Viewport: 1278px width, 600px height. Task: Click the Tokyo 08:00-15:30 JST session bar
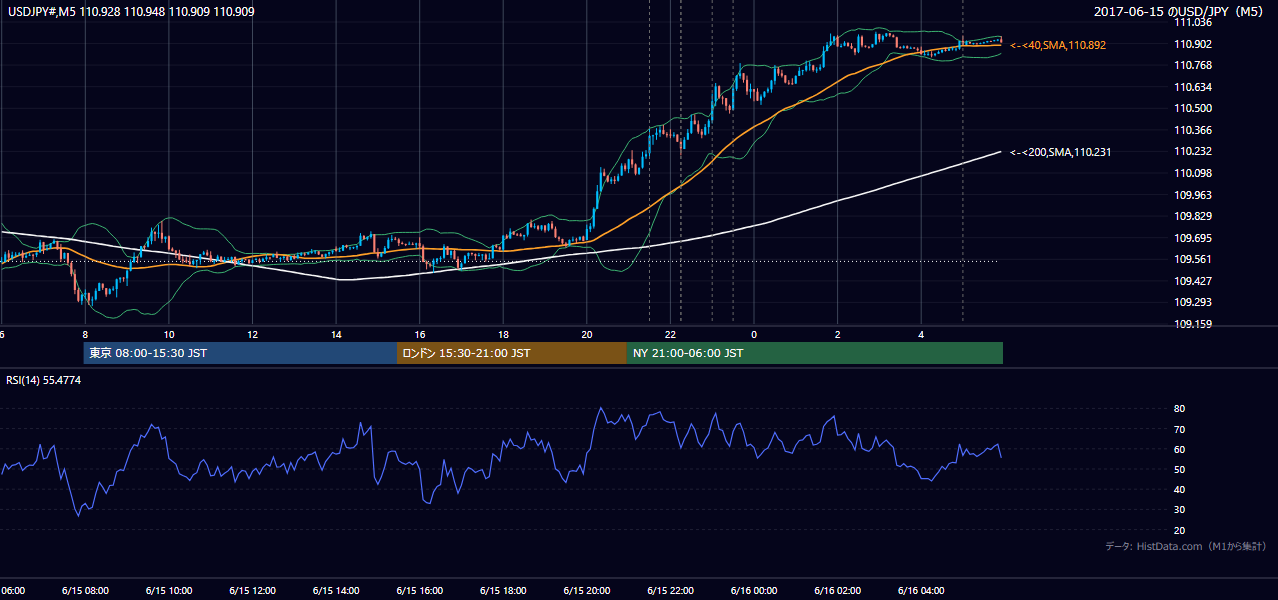coord(240,353)
